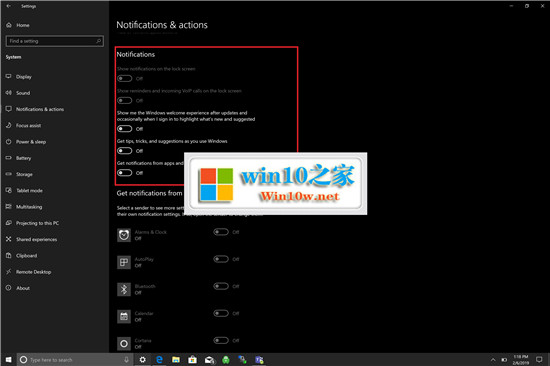
Task: Toggle lock screen notifications switch
Action: (x=125, y=78)
